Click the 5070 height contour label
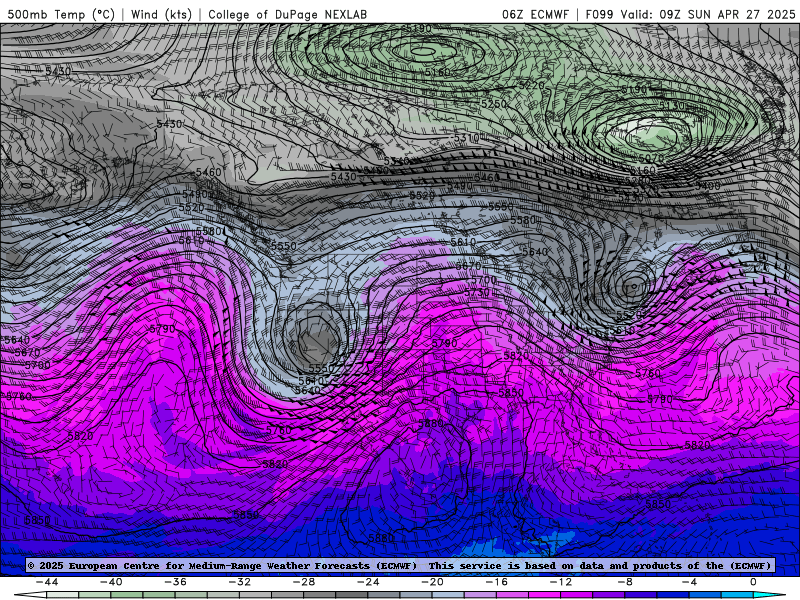 pyautogui.click(x=651, y=159)
